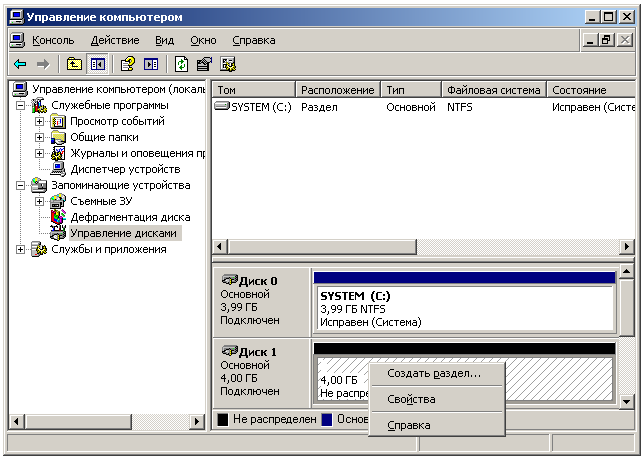Click the Диск 1 drive icon

pos(229,351)
